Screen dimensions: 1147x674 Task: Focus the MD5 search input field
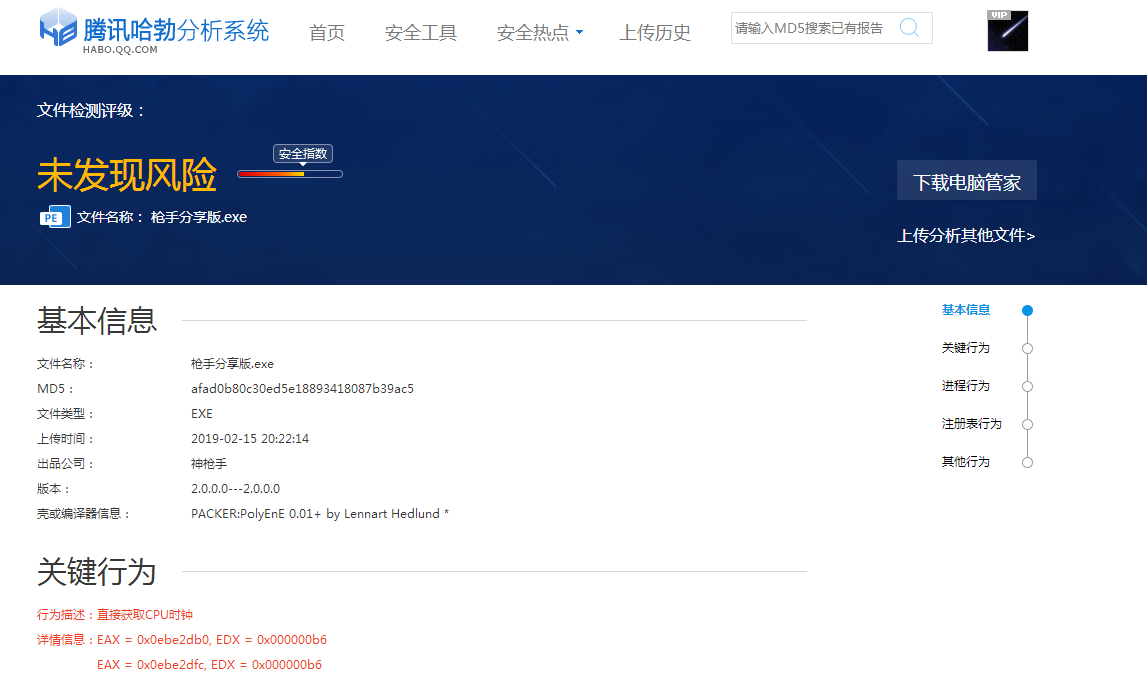[x=814, y=28]
